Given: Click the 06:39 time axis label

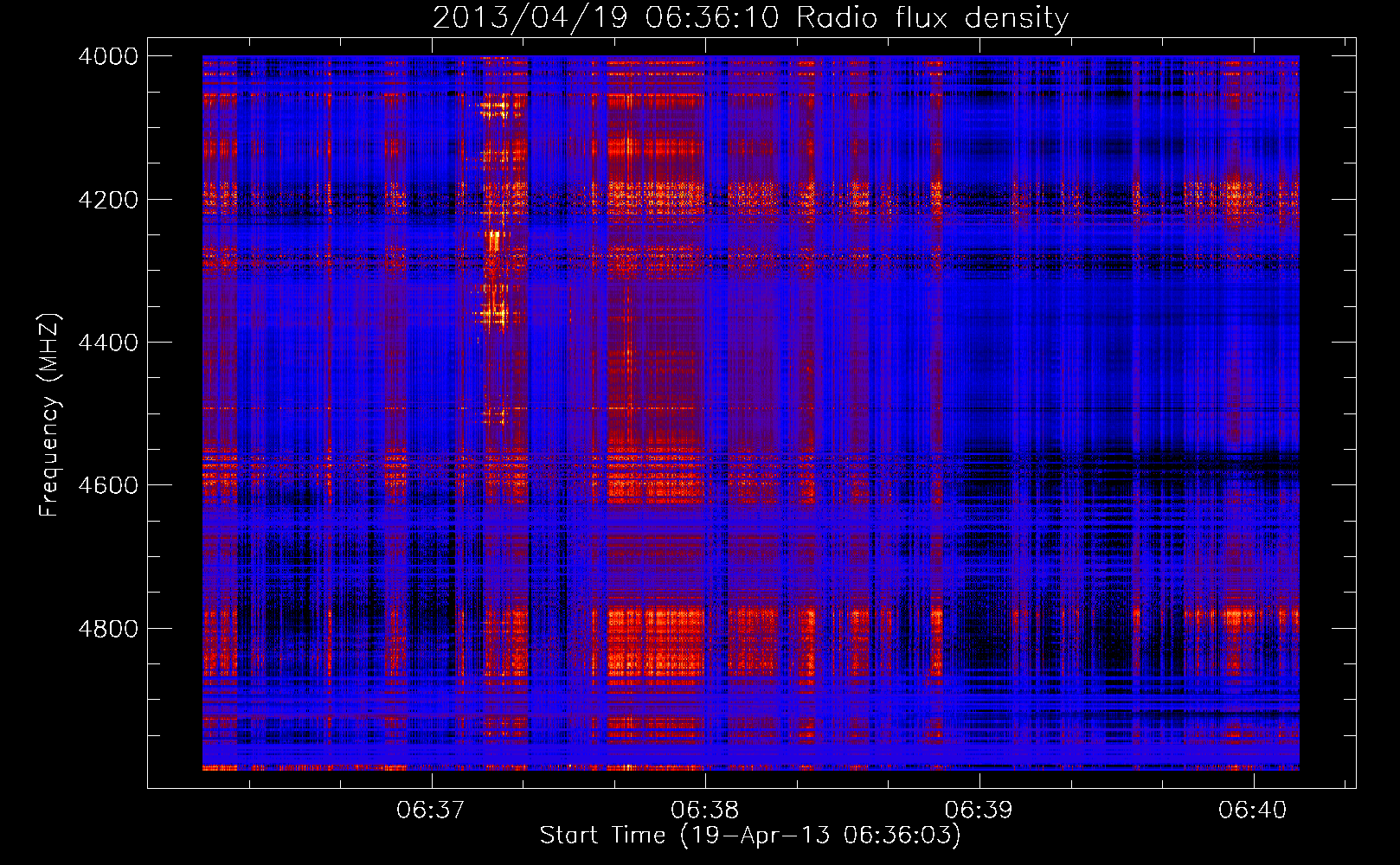Looking at the screenshot, I should tap(979, 811).
